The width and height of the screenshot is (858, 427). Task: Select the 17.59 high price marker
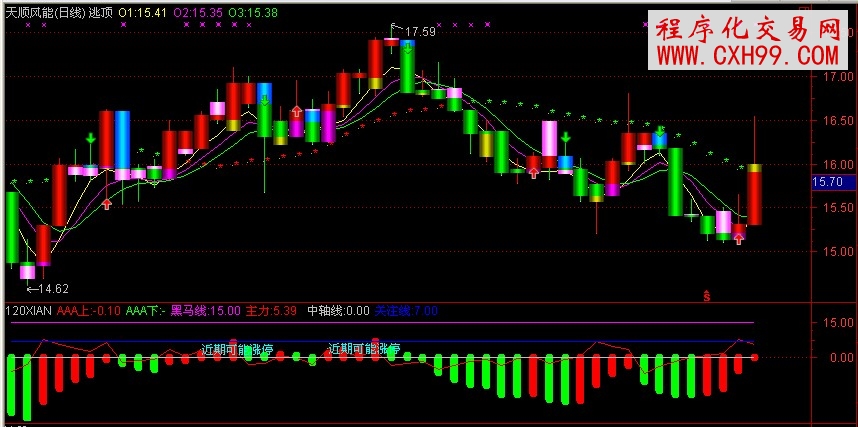pos(419,32)
